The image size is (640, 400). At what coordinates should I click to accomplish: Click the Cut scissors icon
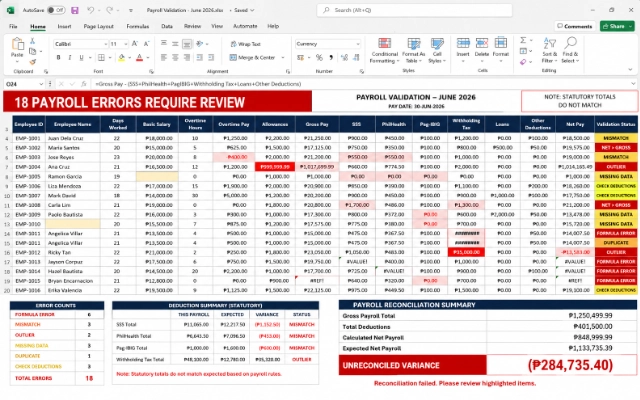pos(33,41)
